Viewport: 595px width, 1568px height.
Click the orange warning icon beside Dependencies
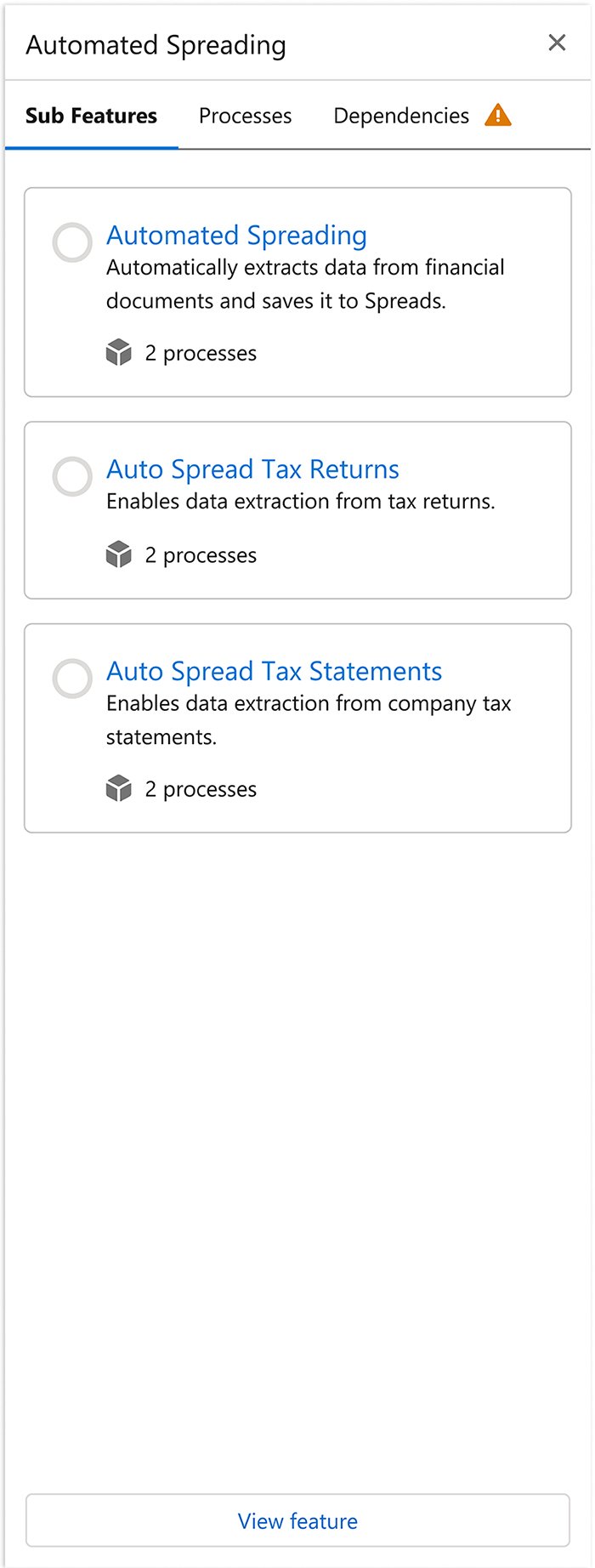498,115
